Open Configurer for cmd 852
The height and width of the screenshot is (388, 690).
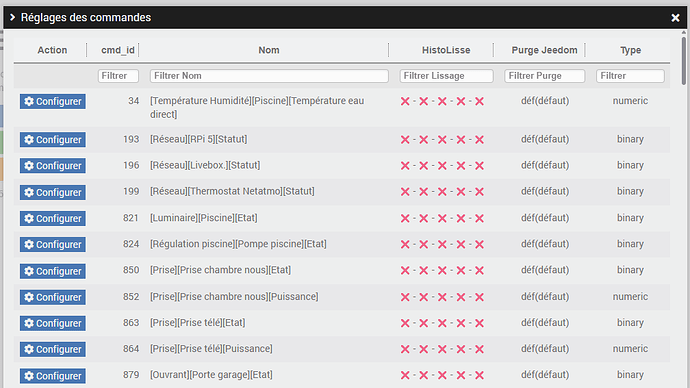tap(52, 297)
